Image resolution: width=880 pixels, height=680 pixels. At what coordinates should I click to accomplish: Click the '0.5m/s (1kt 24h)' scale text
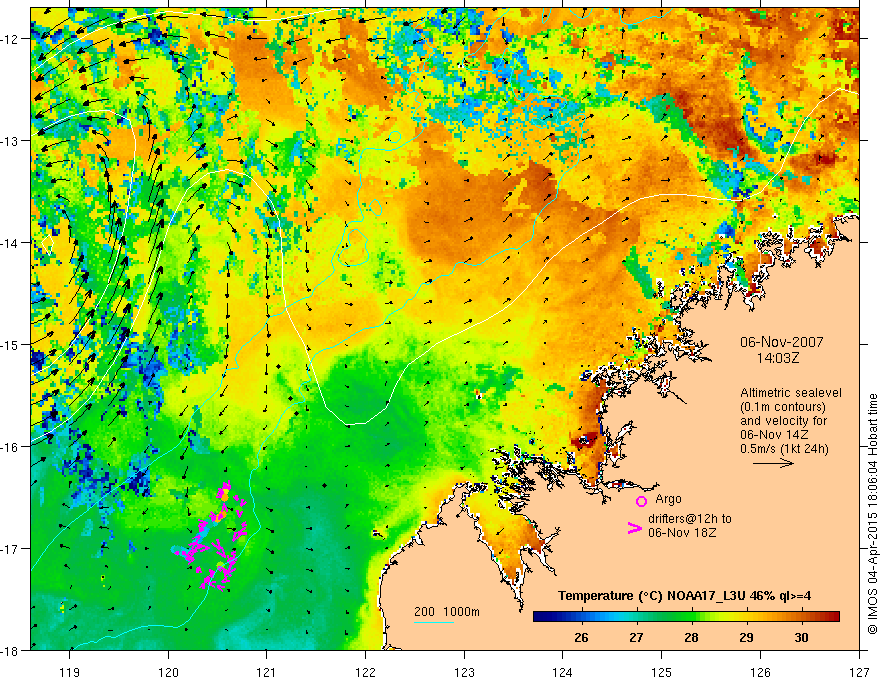[784, 449]
